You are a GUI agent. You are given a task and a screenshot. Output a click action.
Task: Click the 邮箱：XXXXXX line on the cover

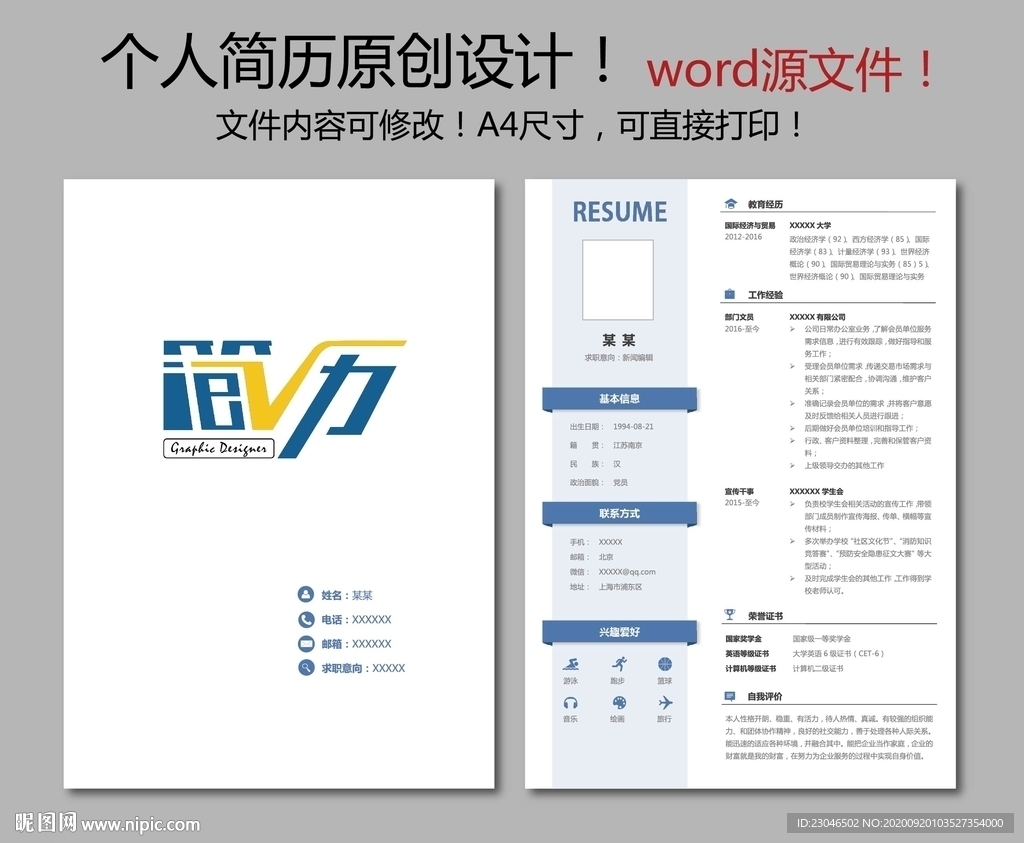point(356,644)
